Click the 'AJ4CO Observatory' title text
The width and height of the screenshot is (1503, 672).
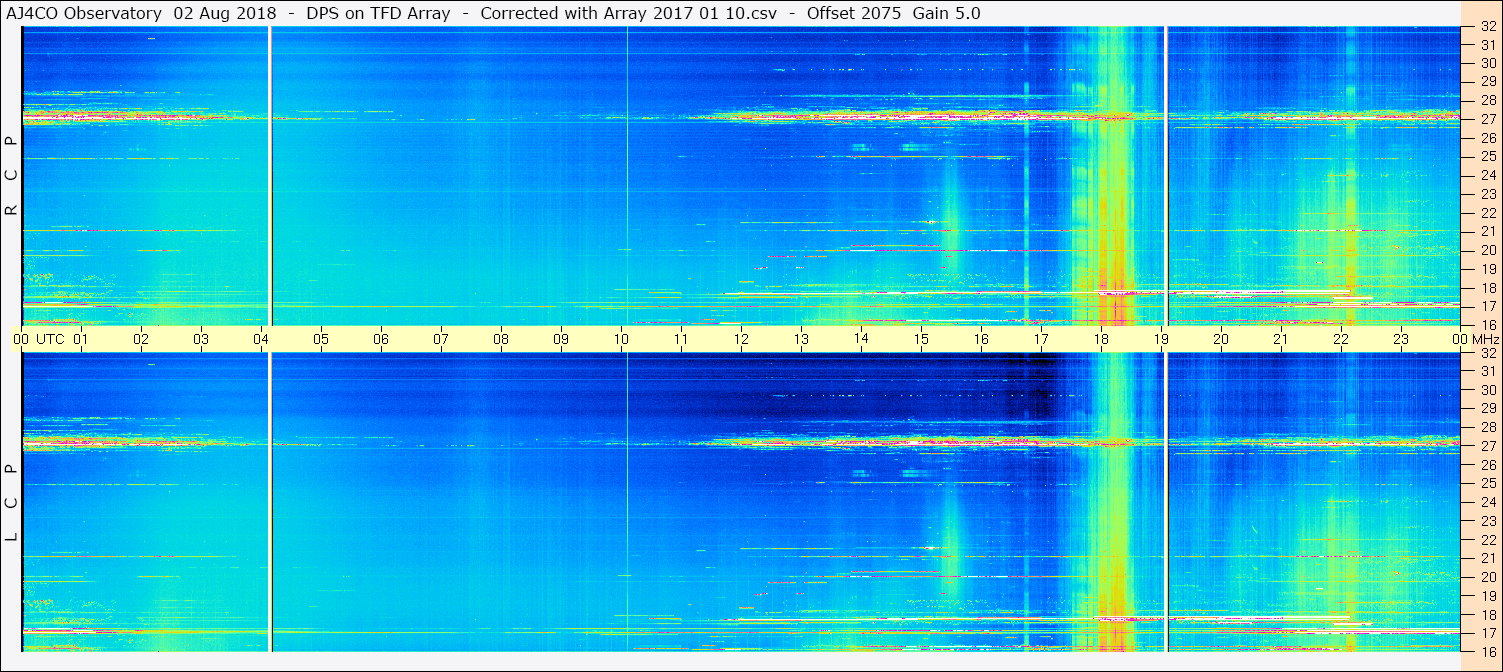pyautogui.click(x=86, y=14)
